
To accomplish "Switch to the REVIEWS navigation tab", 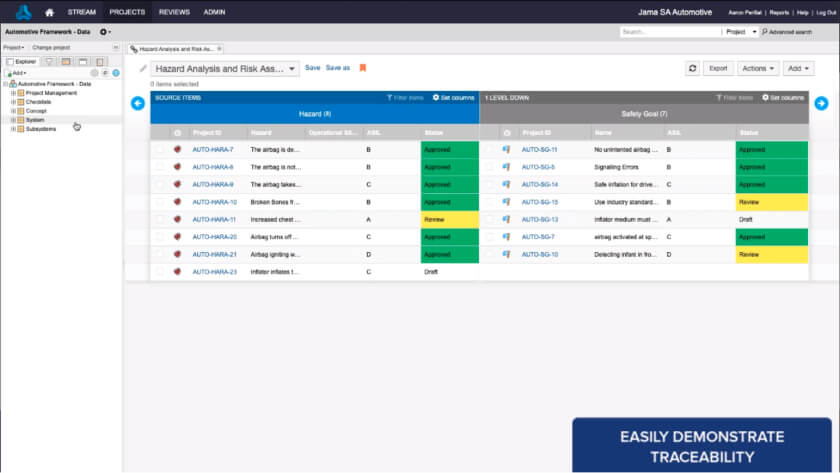I will coord(174,12).
